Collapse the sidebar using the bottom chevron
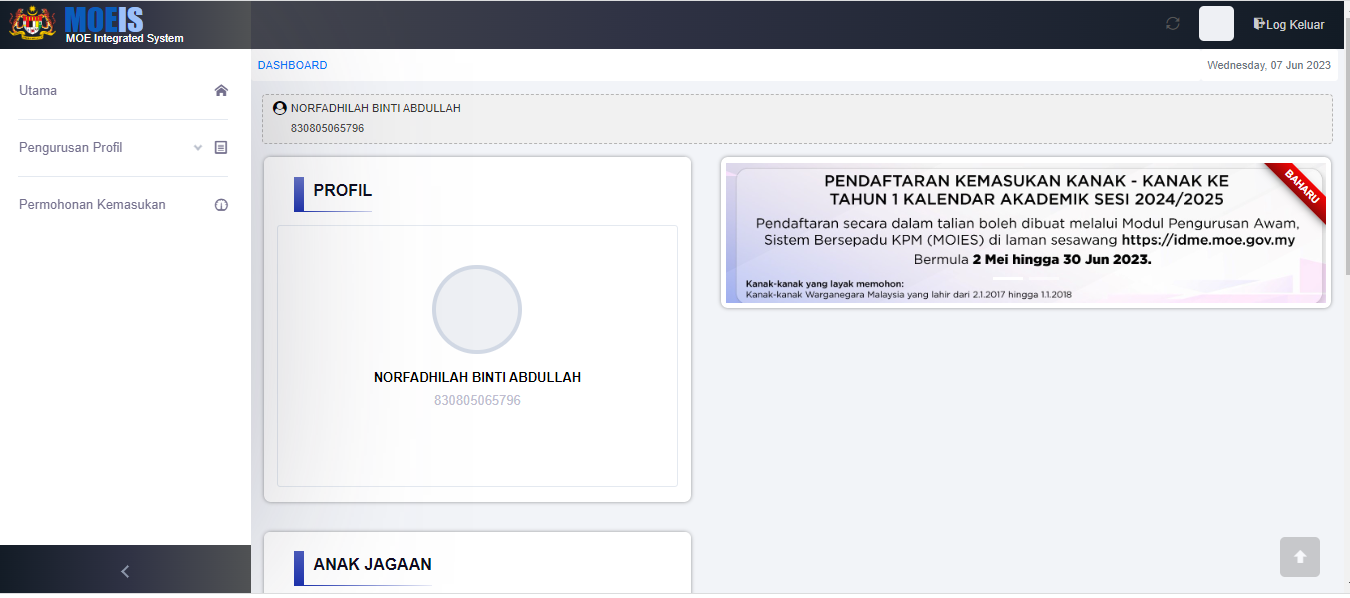 pyautogui.click(x=125, y=572)
